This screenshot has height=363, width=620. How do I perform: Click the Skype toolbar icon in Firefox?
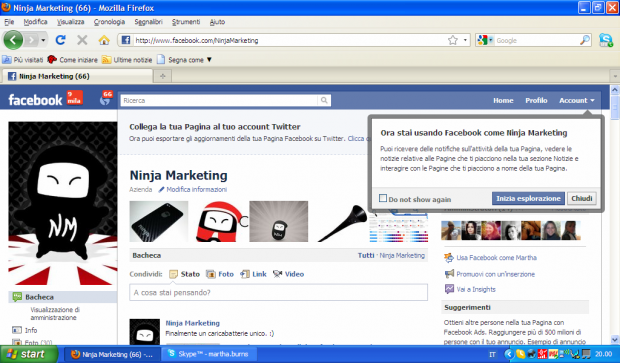[x=606, y=40]
